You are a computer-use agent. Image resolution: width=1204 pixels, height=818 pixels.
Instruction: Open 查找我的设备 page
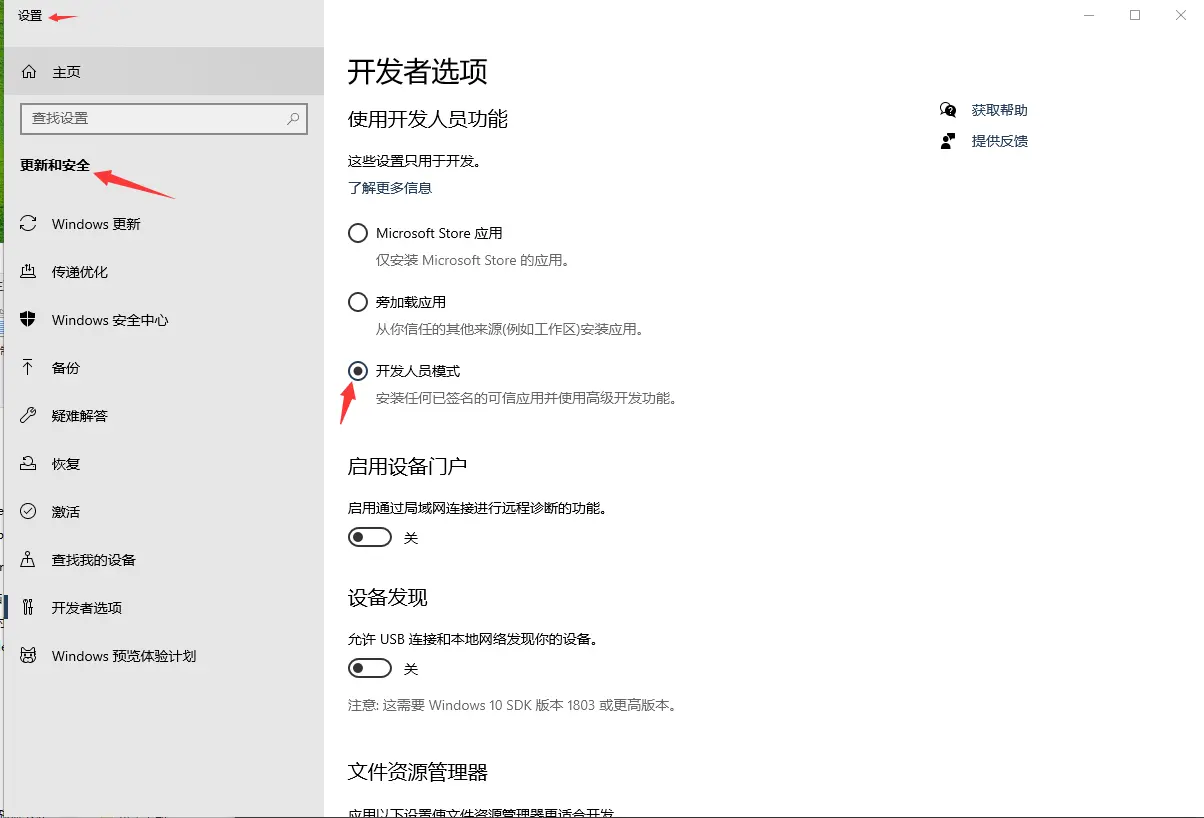(164, 560)
